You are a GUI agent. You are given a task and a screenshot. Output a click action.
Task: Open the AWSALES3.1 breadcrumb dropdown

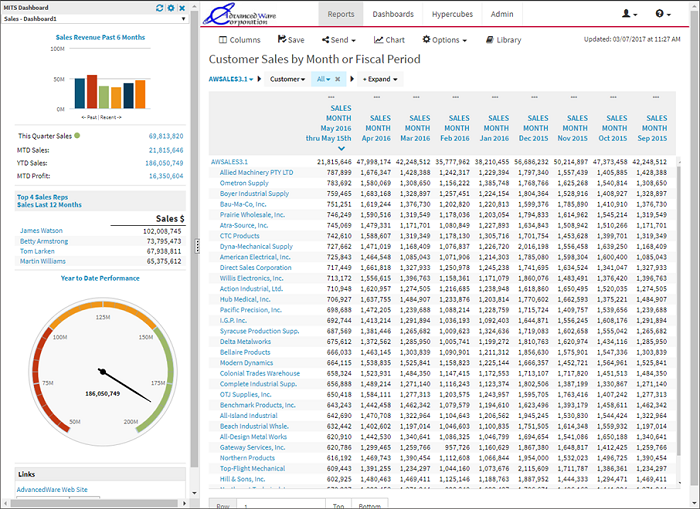coord(231,79)
